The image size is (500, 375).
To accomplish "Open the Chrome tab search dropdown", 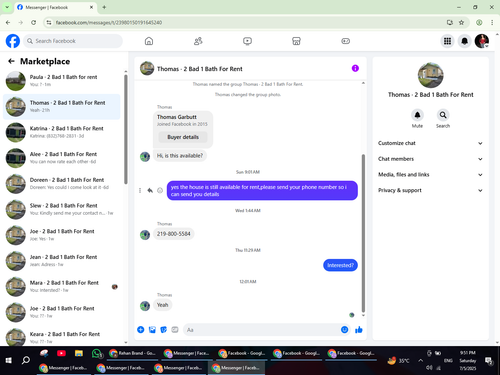I will point(7,7).
